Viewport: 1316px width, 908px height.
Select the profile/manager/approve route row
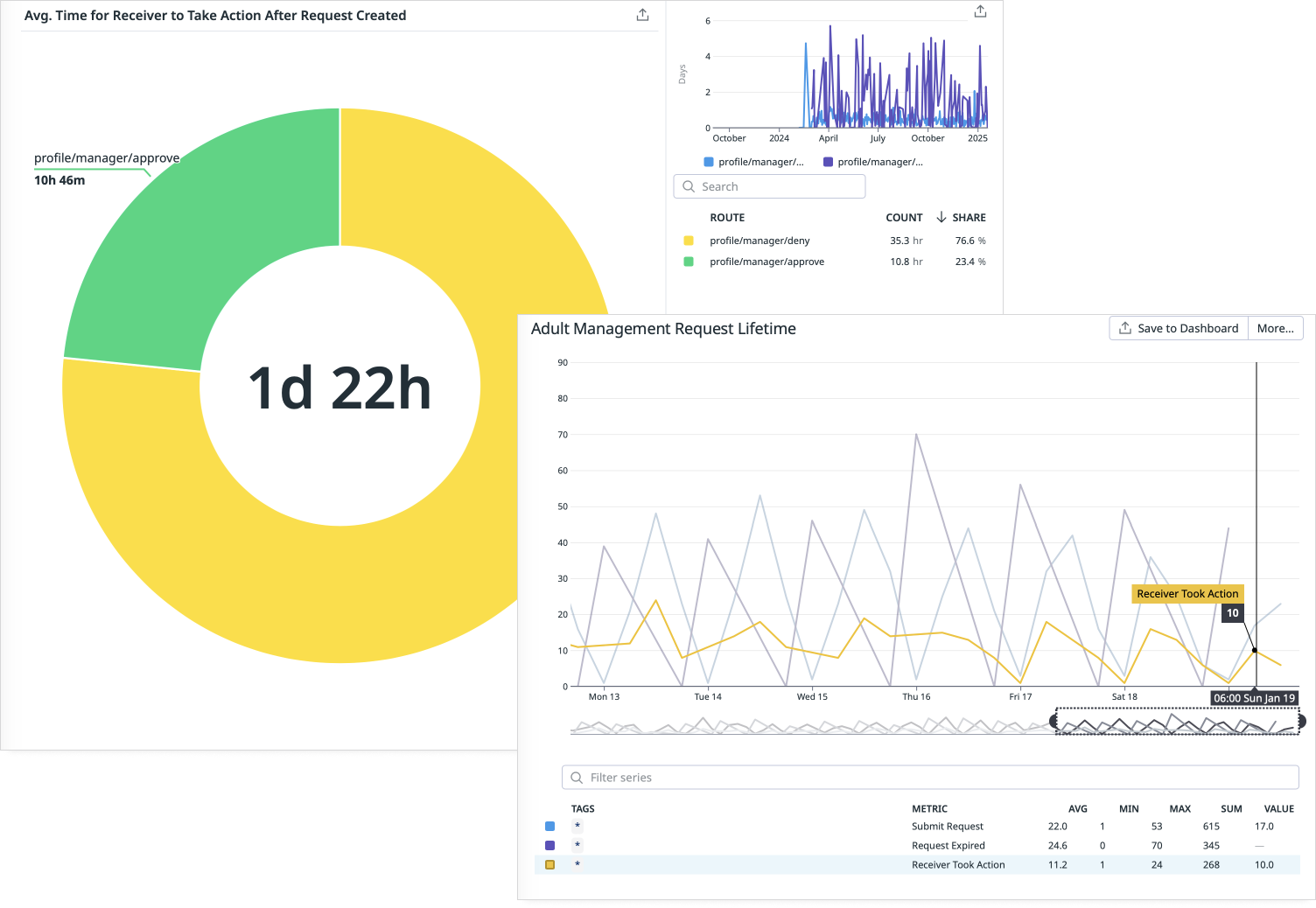(766, 262)
